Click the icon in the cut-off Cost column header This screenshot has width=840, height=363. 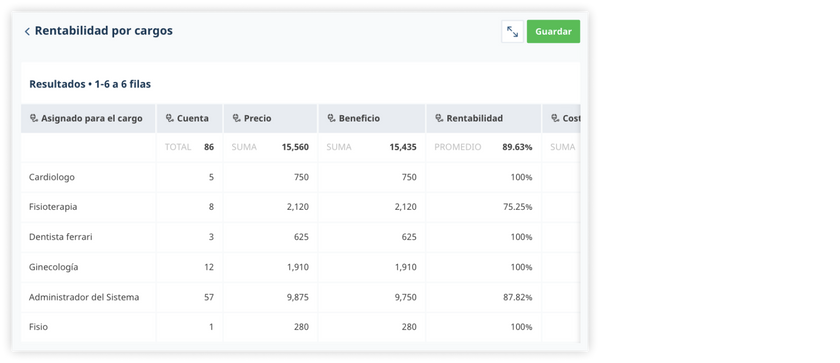tap(555, 118)
